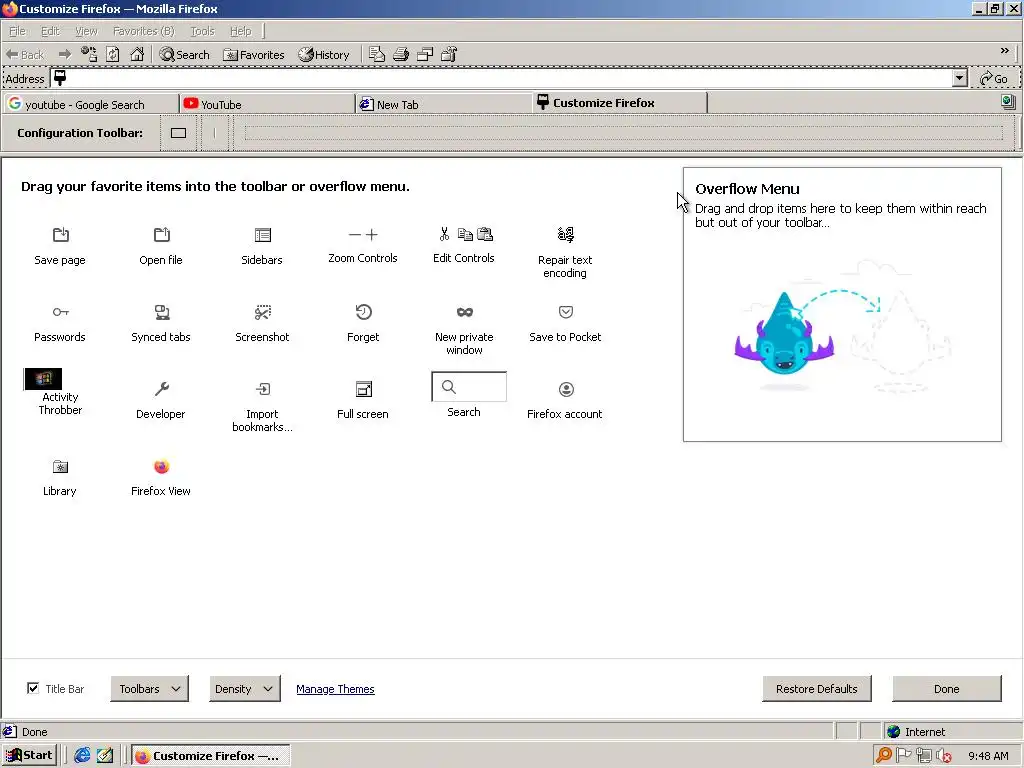1024x768 pixels.
Task: Click the Repair text encoding icon
Action: [x=566, y=234]
